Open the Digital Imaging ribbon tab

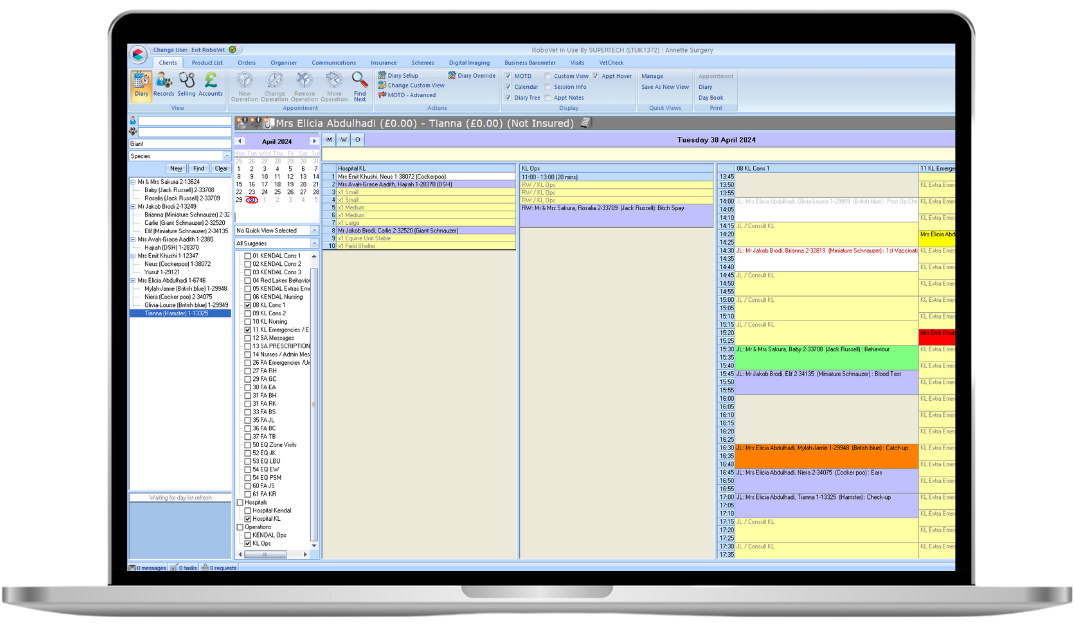click(469, 62)
